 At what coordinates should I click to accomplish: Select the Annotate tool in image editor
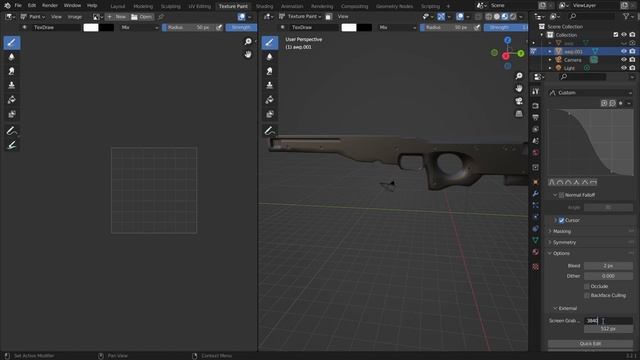pos(12,131)
